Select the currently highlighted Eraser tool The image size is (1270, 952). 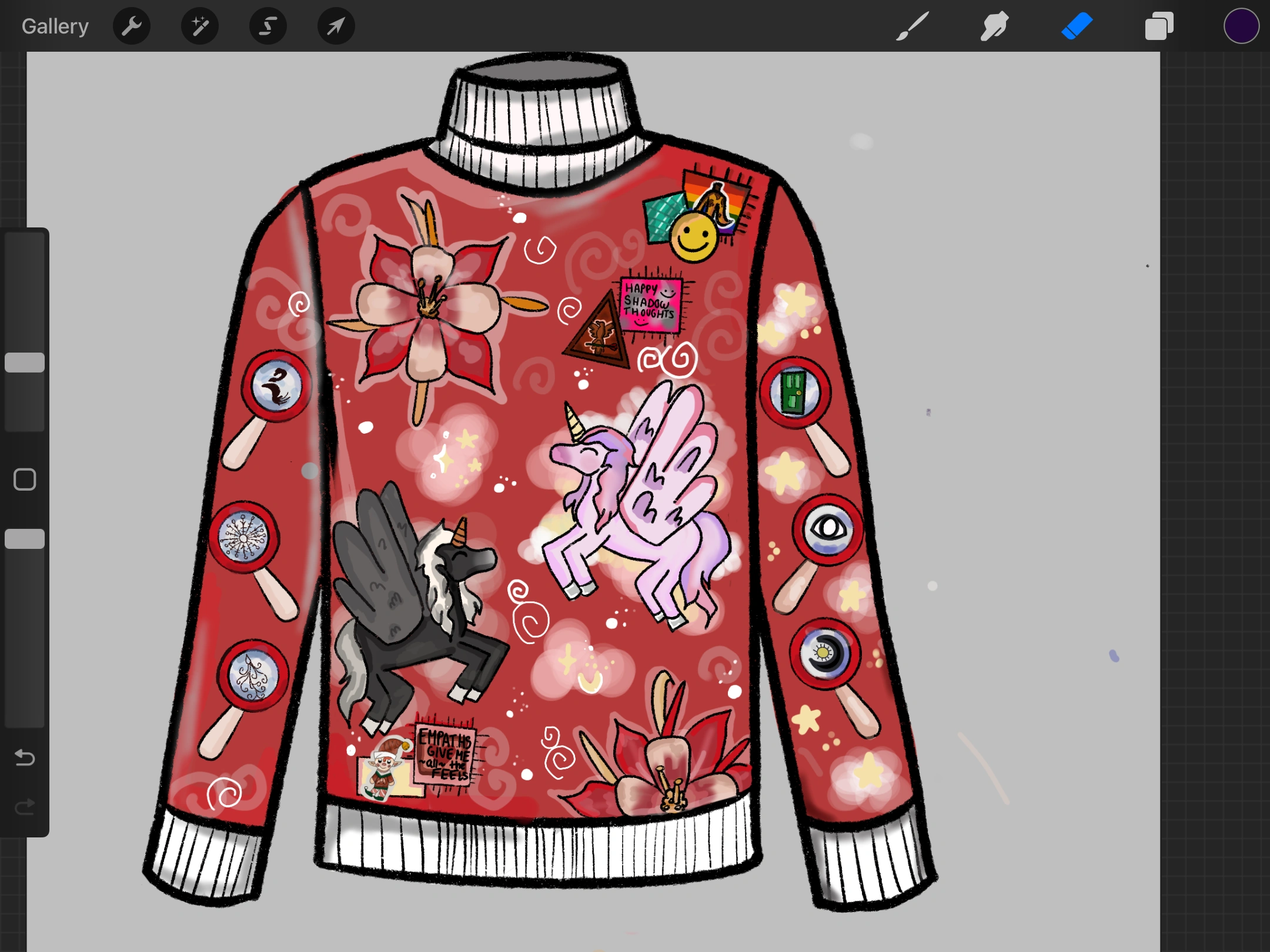click(1078, 26)
